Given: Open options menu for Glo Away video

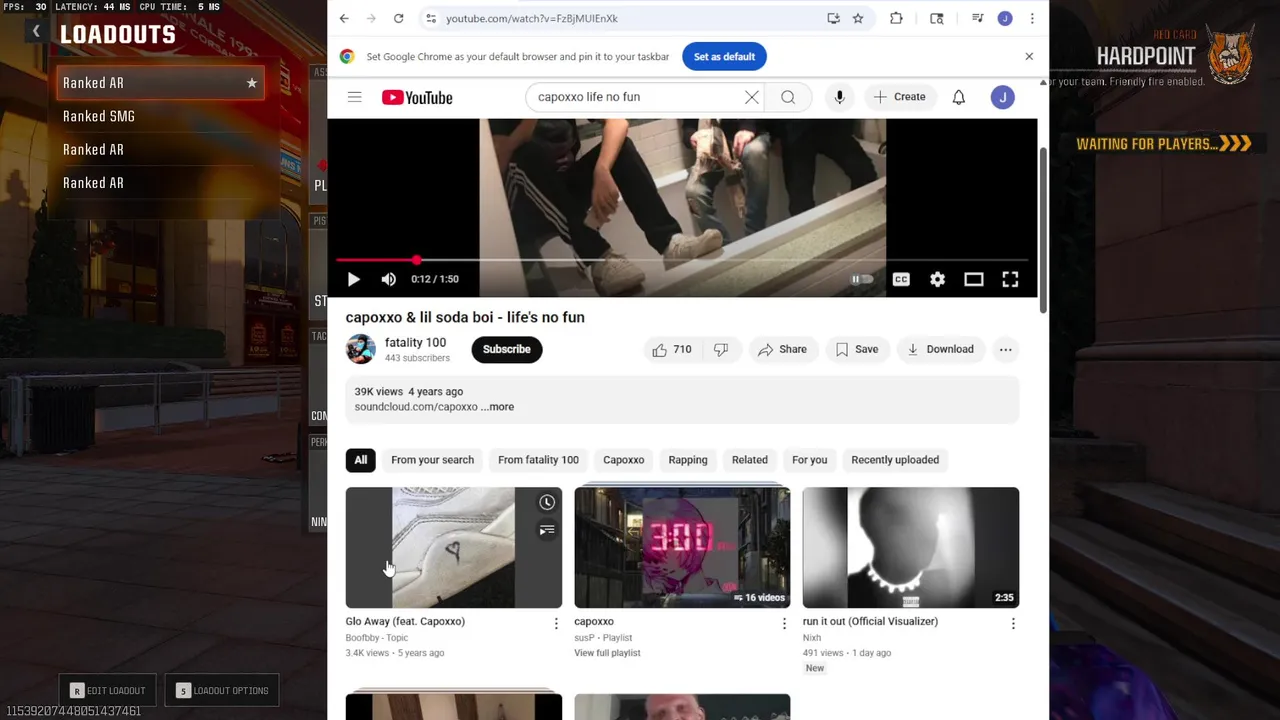Looking at the screenshot, I should [x=556, y=623].
